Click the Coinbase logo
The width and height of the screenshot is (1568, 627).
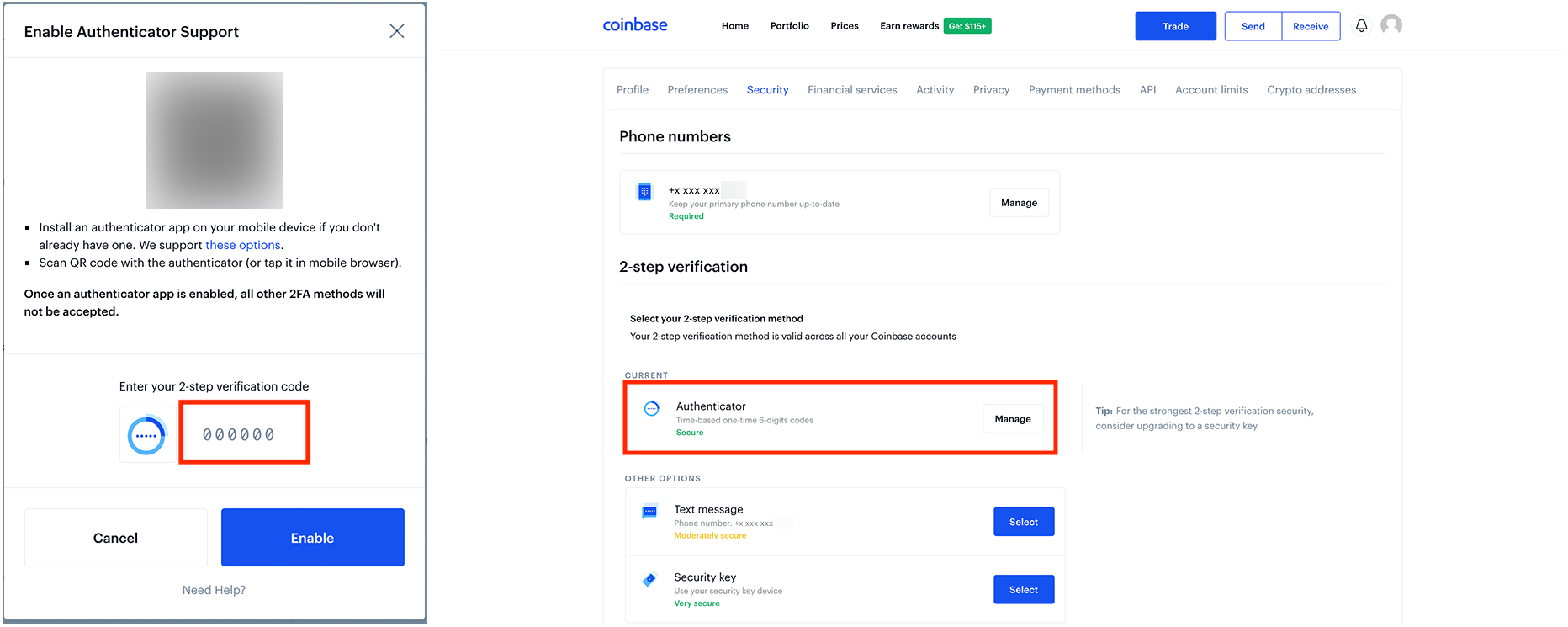coord(635,25)
